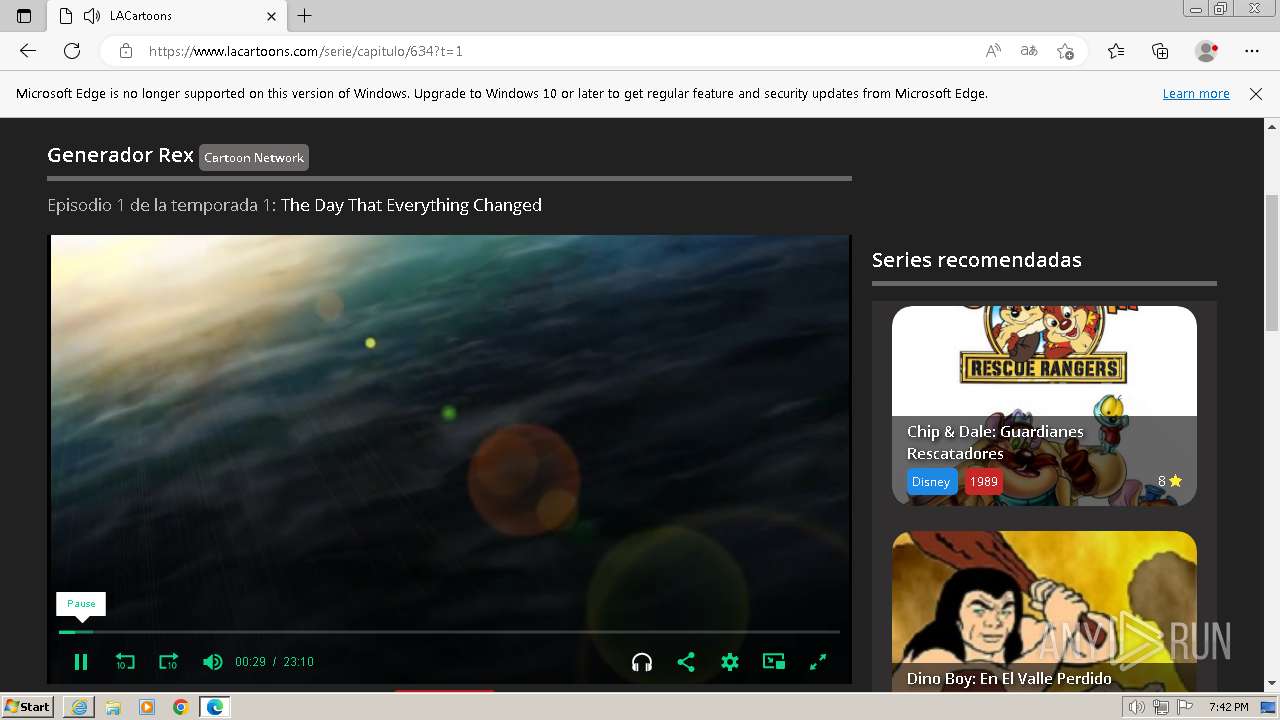
Task: Open Read aloud in address bar
Action: [x=993, y=51]
